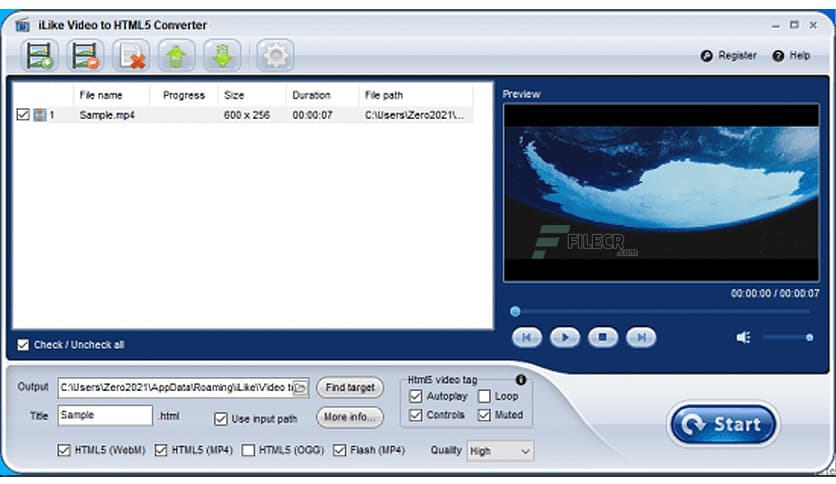Move the selected file up with the green up arrow

pos(176,55)
